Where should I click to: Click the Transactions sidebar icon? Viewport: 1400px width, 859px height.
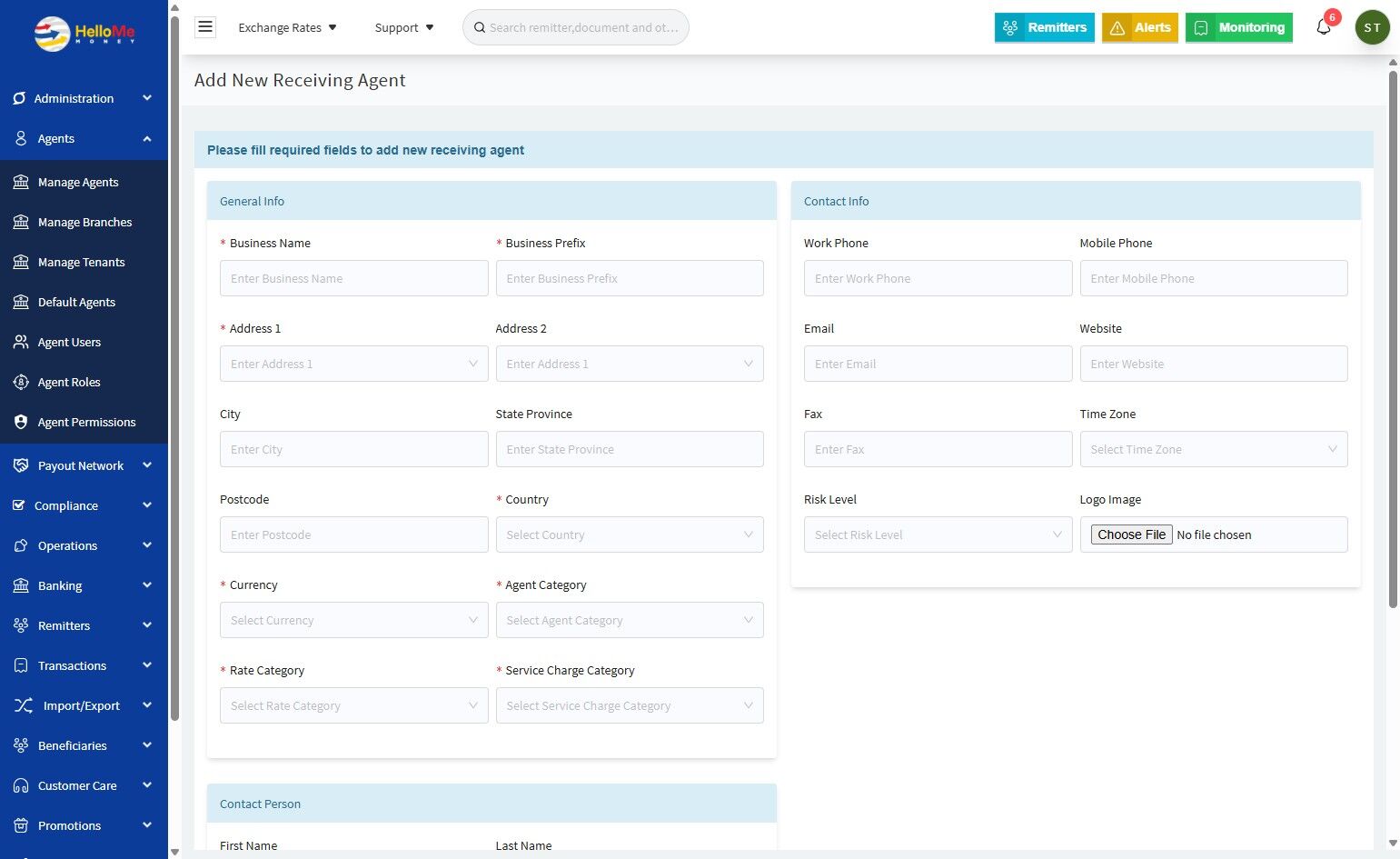(x=21, y=665)
